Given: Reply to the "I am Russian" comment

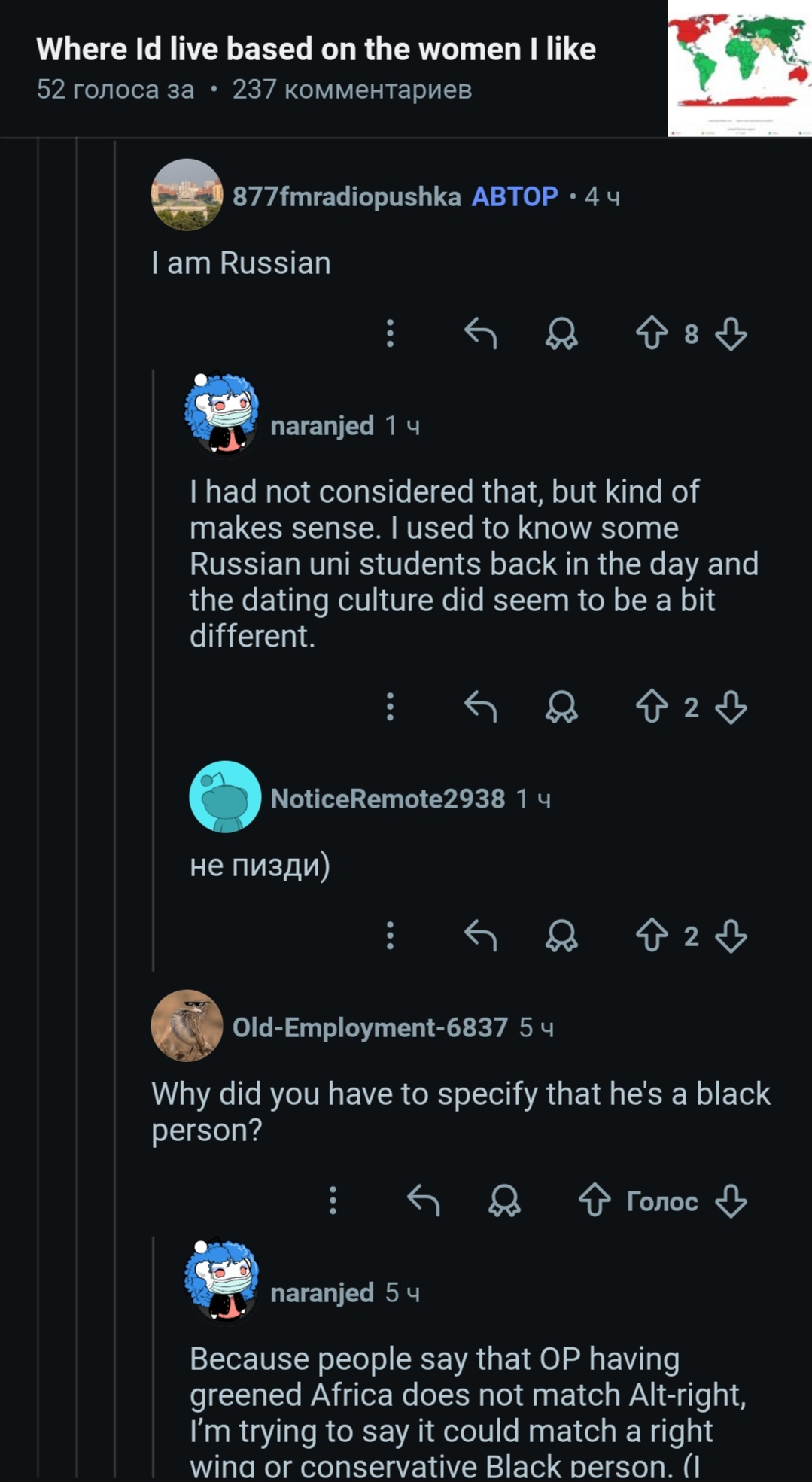Looking at the screenshot, I should [481, 333].
